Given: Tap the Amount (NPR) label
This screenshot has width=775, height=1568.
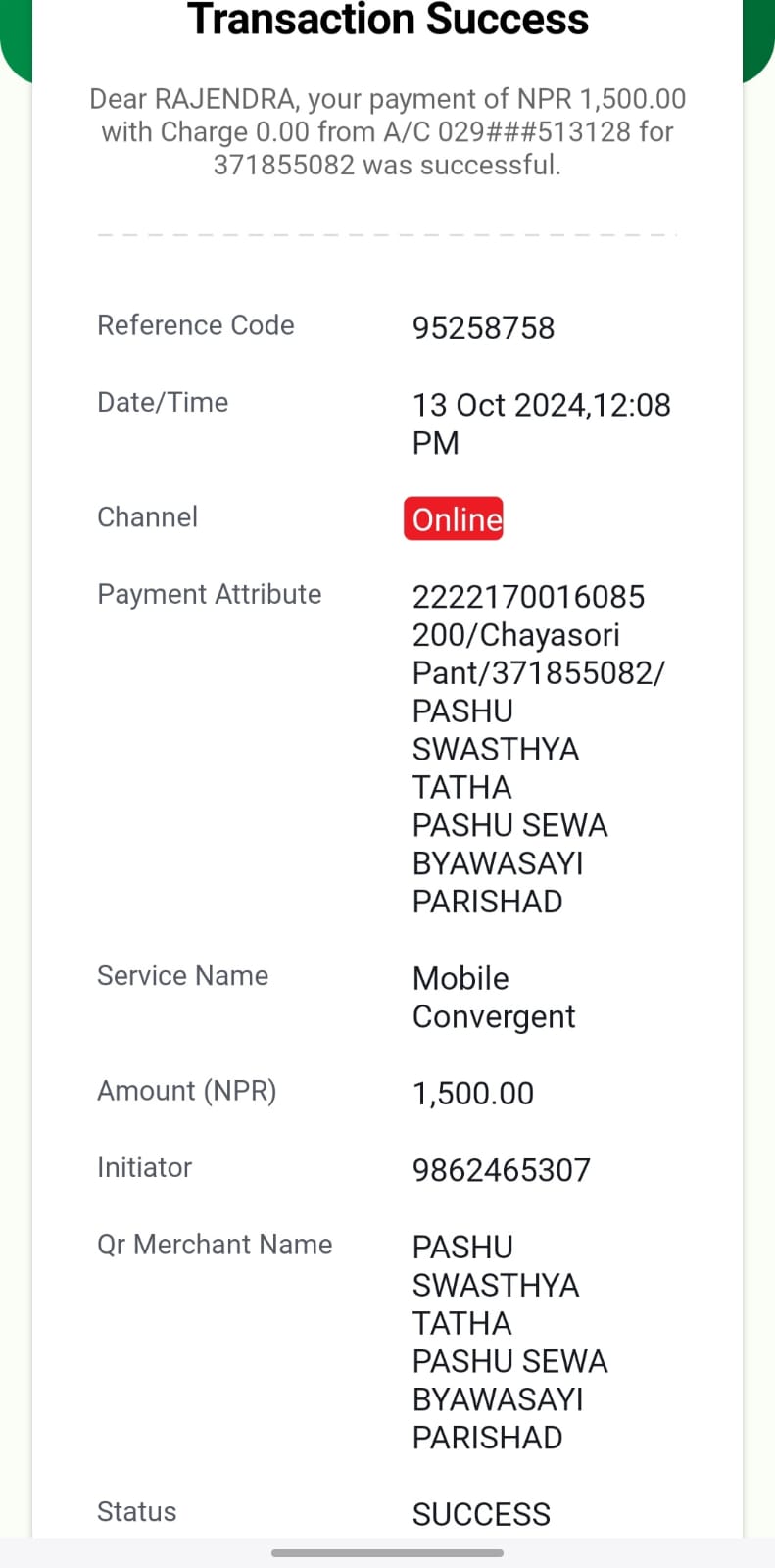Looking at the screenshot, I should coord(187,1090).
